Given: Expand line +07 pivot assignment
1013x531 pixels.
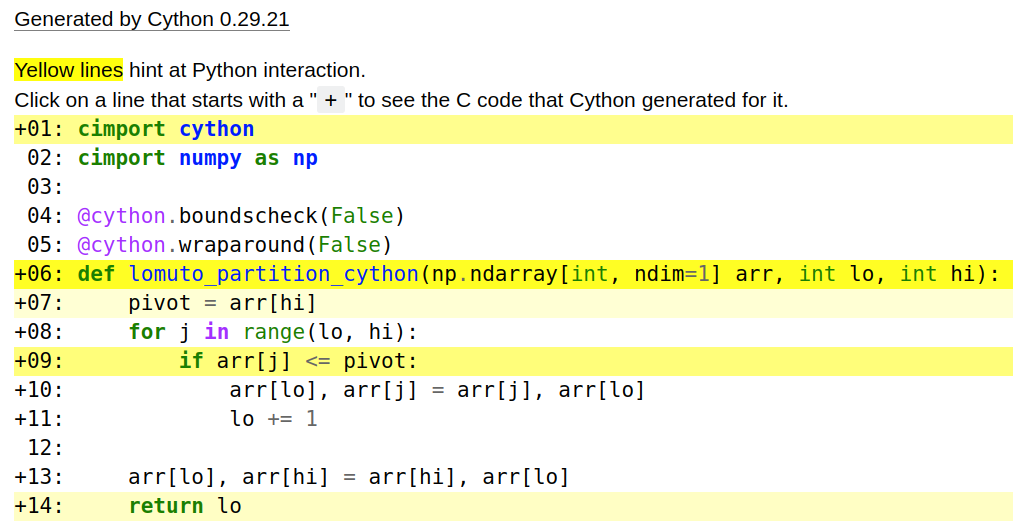Looking at the screenshot, I should [40, 303].
